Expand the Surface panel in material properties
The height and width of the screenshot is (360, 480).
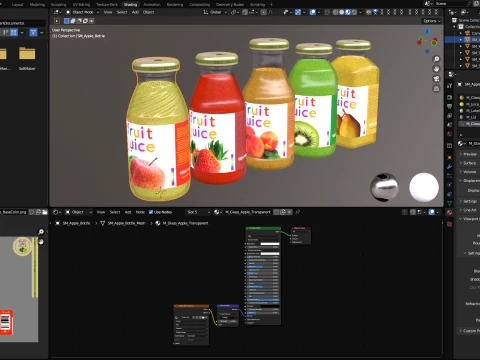pyautogui.click(x=469, y=163)
